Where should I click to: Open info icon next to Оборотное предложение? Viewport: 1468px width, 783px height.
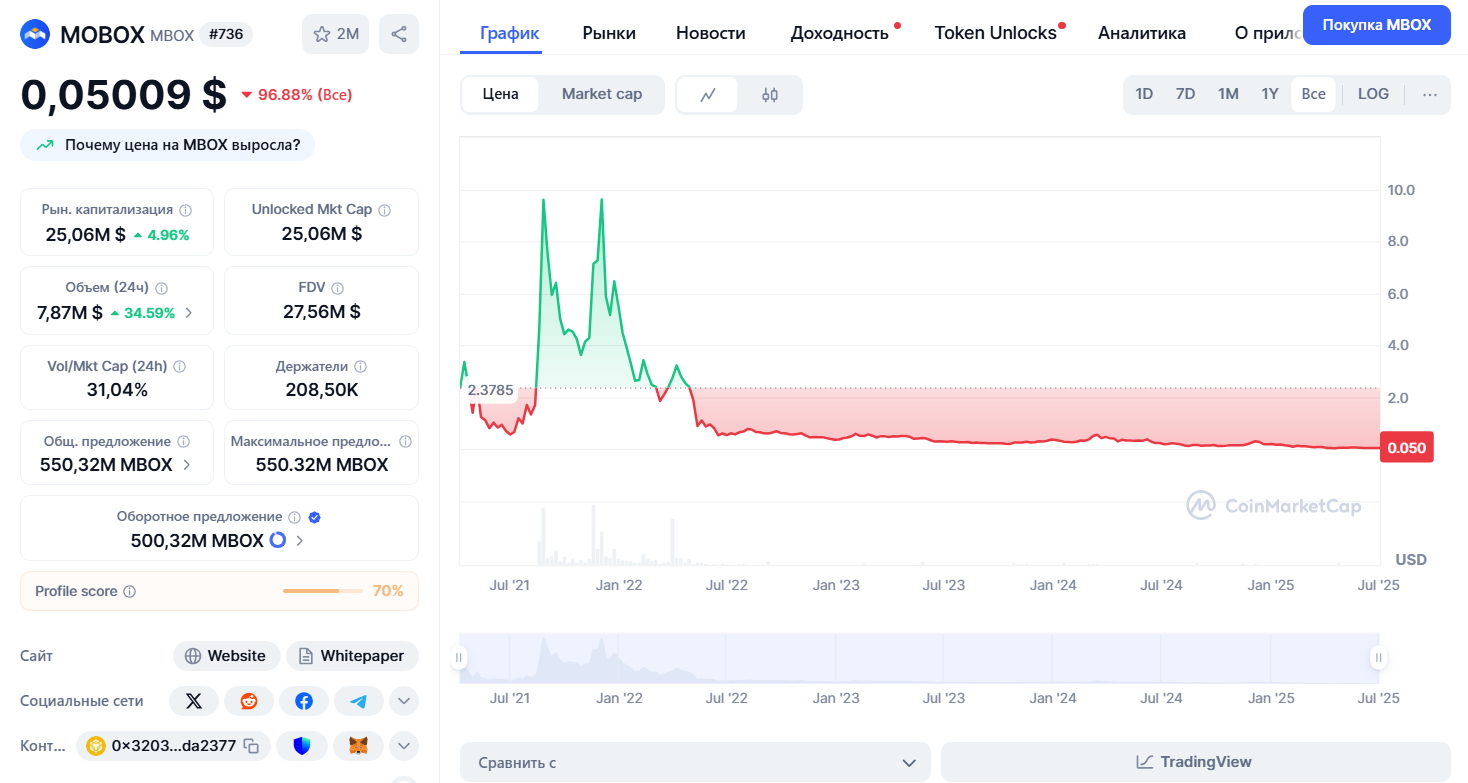pos(295,517)
